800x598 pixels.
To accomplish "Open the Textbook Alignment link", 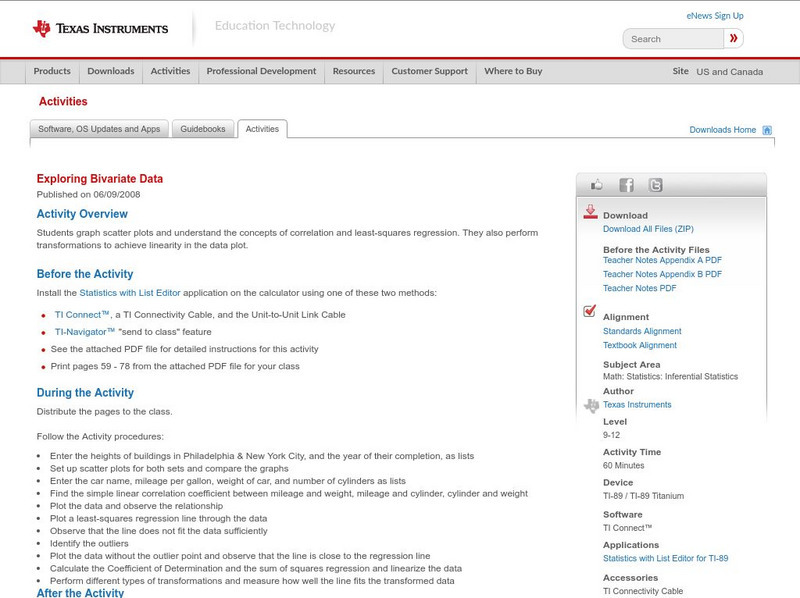I will pos(640,345).
